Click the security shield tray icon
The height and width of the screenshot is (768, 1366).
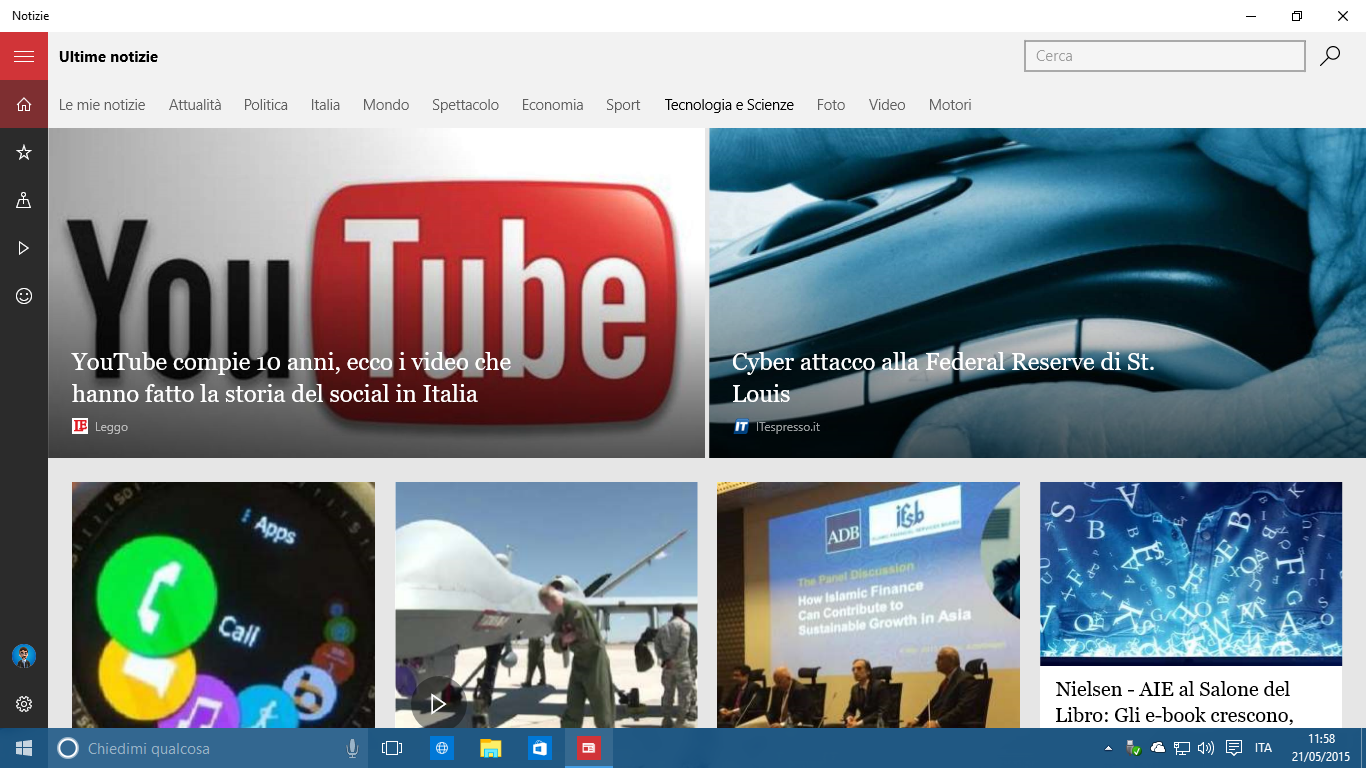point(1134,748)
